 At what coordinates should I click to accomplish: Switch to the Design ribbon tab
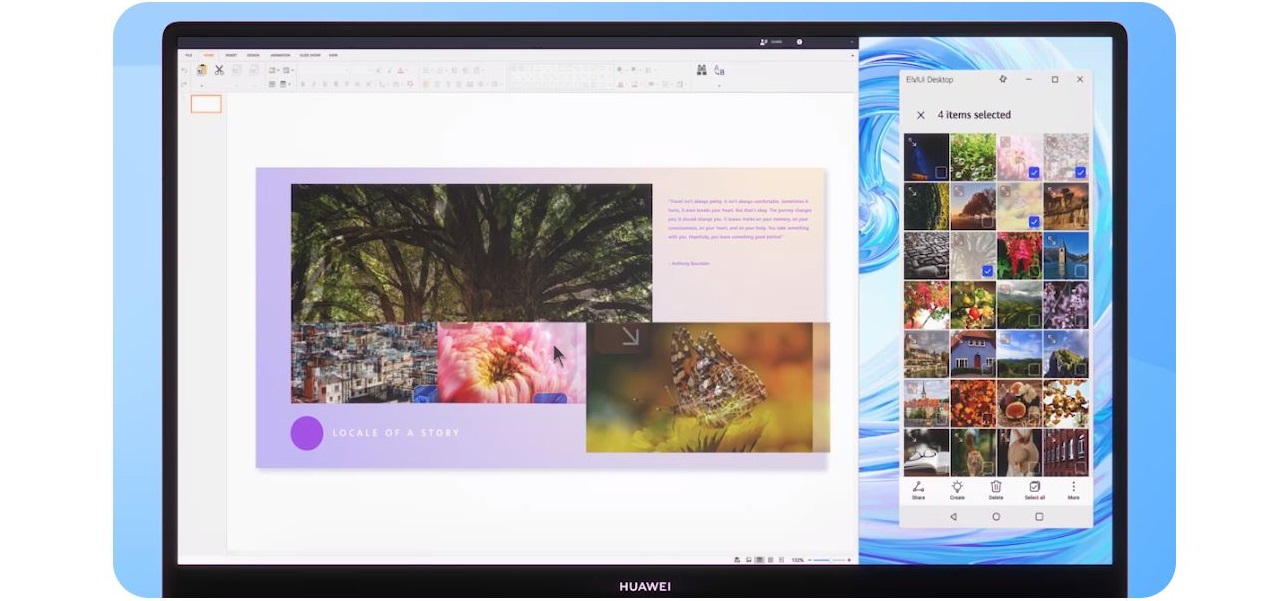[x=253, y=55]
